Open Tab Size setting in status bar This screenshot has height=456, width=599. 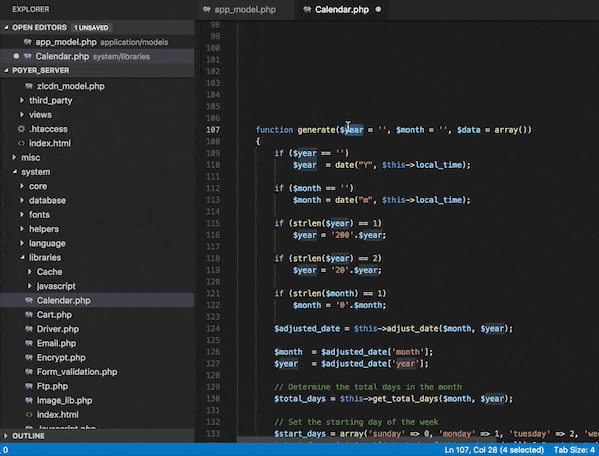574,450
